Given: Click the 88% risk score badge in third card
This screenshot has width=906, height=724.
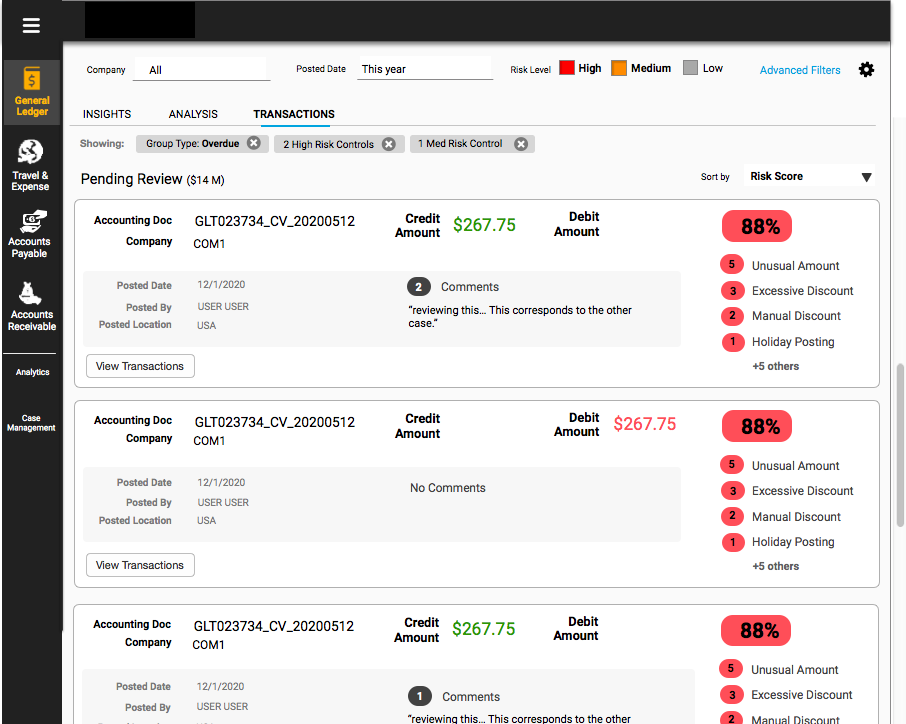Looking at the screenshot, I should point(756,630).
